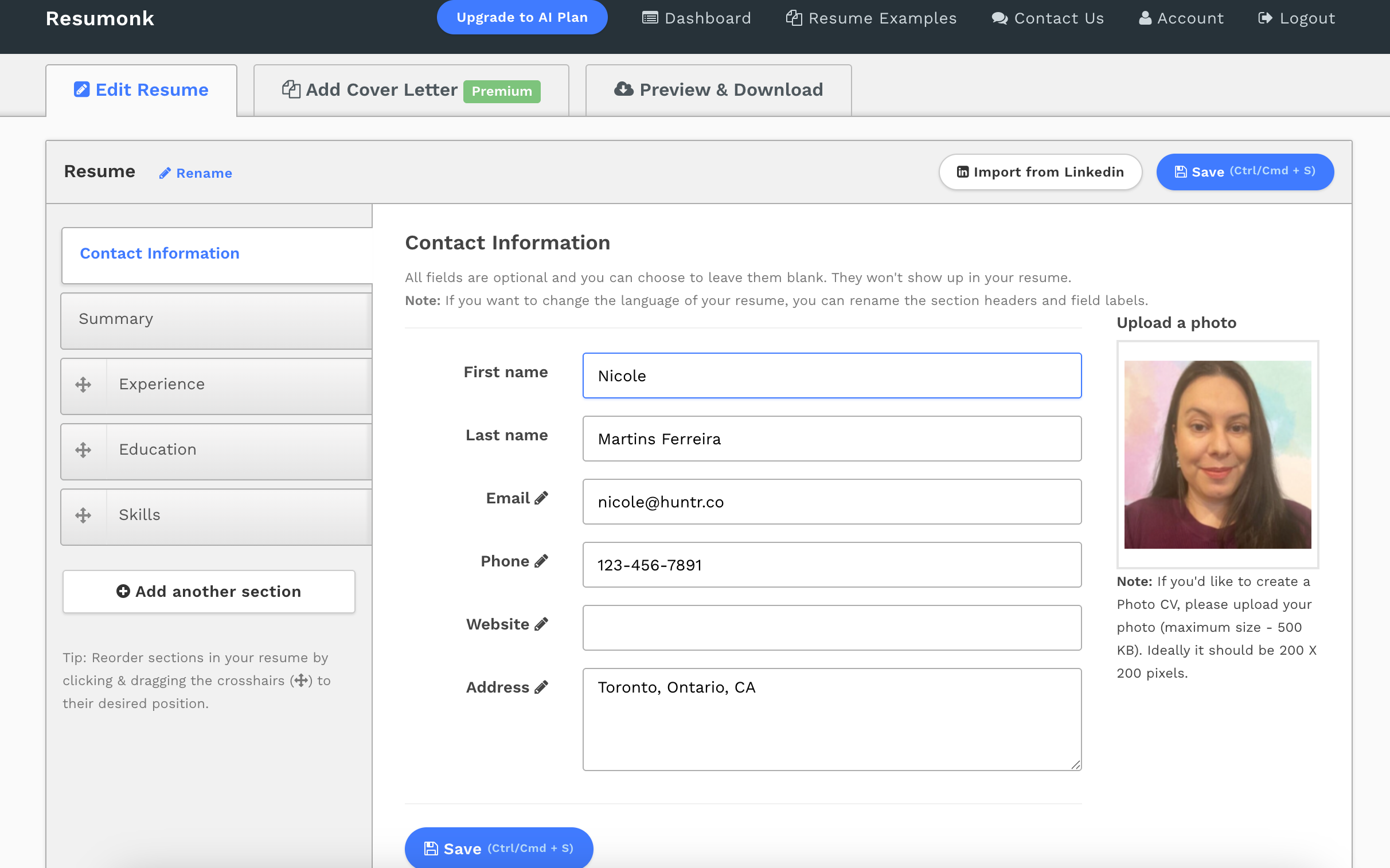The height and width of the screenshot is (868, 1390).
Task: Click the crosshair handle on Education section
Action: (x=83, y=450)
